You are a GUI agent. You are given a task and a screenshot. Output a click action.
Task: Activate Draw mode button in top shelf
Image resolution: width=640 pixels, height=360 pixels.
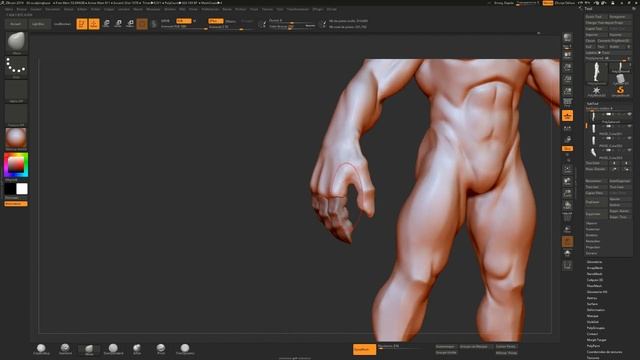(x=94, y=24)
